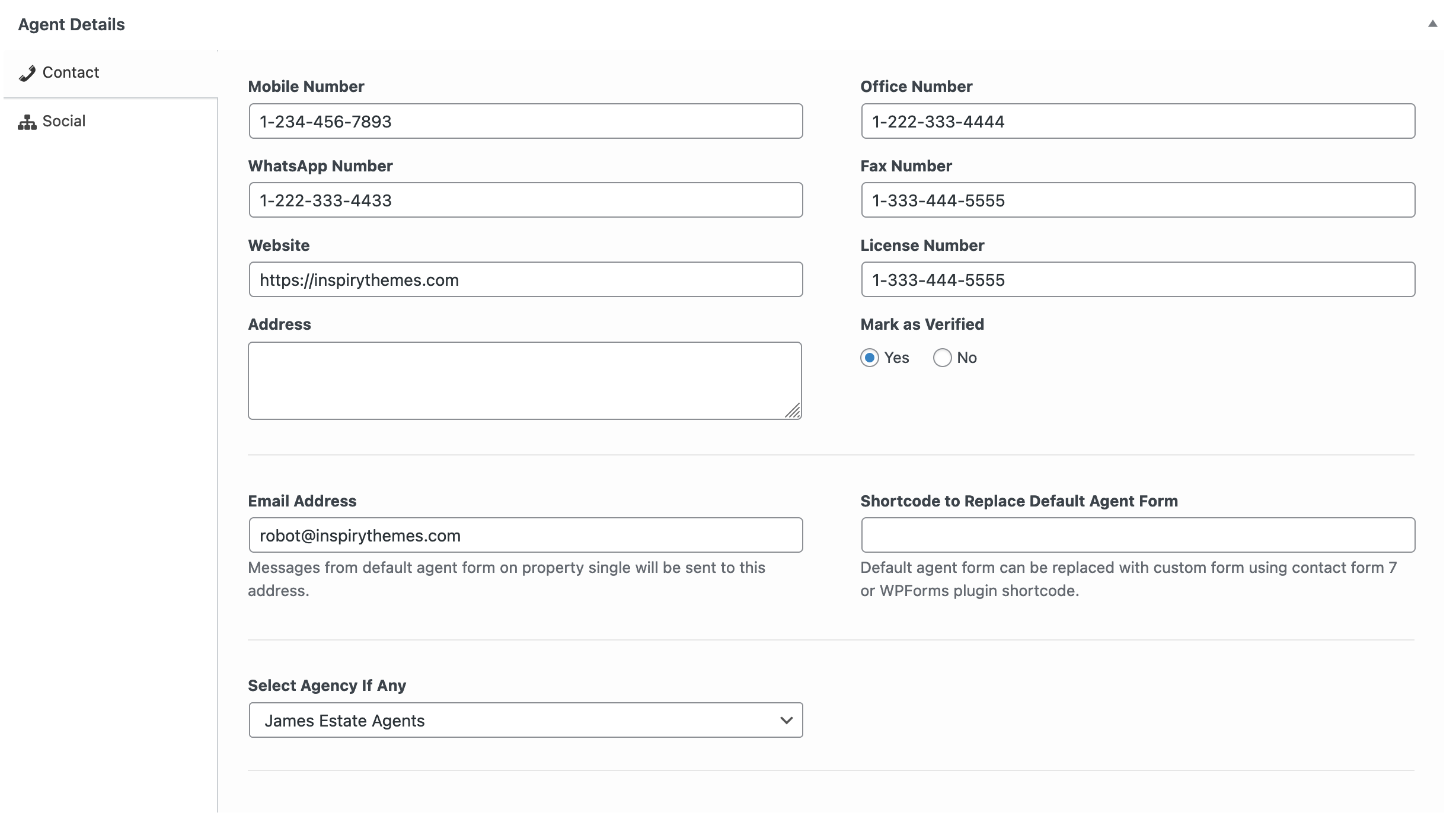This screenshot has width=1456, height=822.
Task: Focus the Email Address input
Action: coord(526,535)
